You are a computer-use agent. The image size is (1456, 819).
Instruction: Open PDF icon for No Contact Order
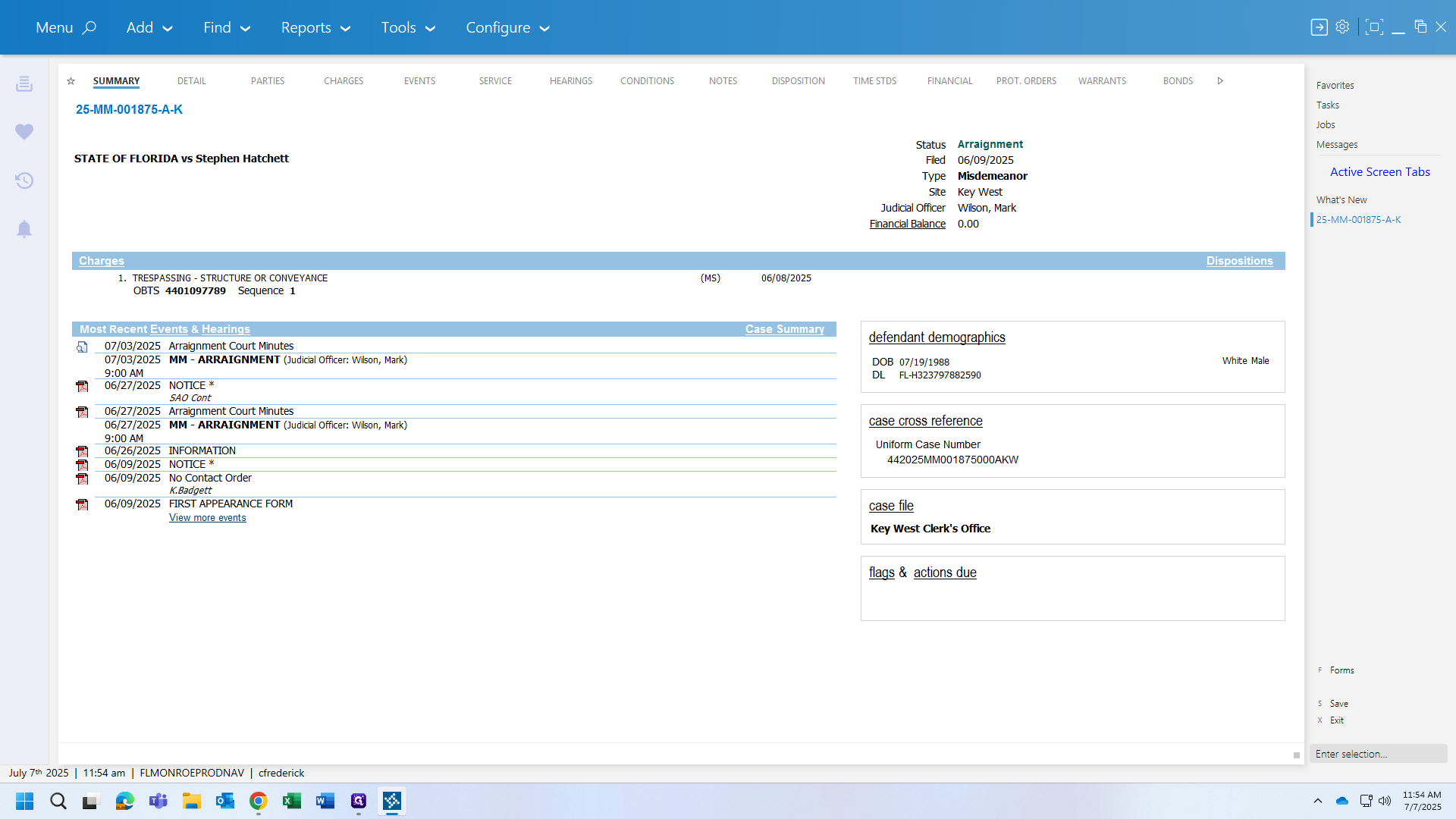82,479
